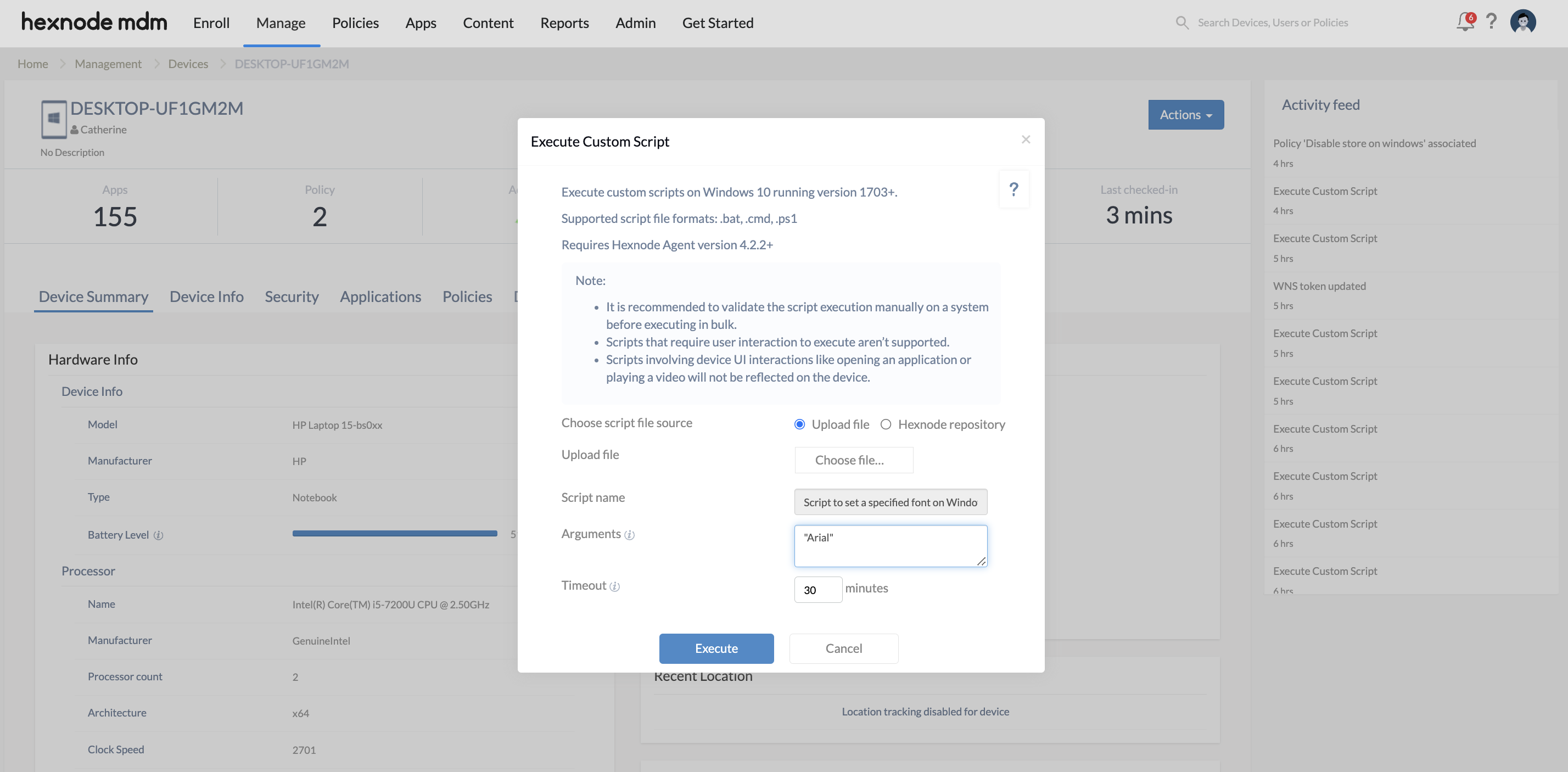Image resolution: width=1568 pixels, height=772 pixels.
Task: Click the Intel Core i5-7200U processor name
Action: pos(390,605)
